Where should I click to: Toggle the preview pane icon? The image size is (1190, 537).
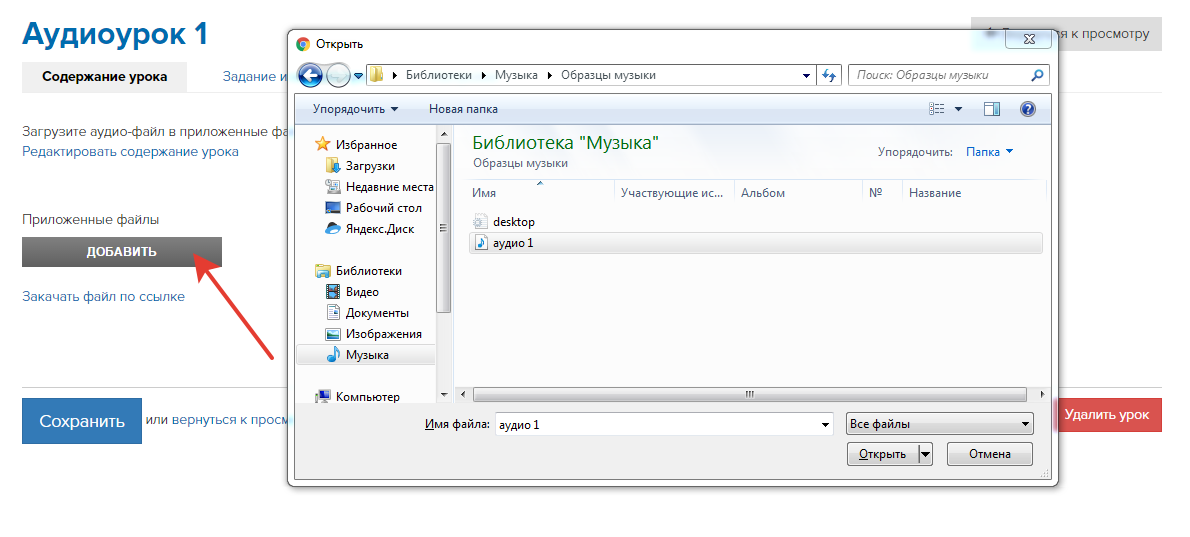(991, 109)
